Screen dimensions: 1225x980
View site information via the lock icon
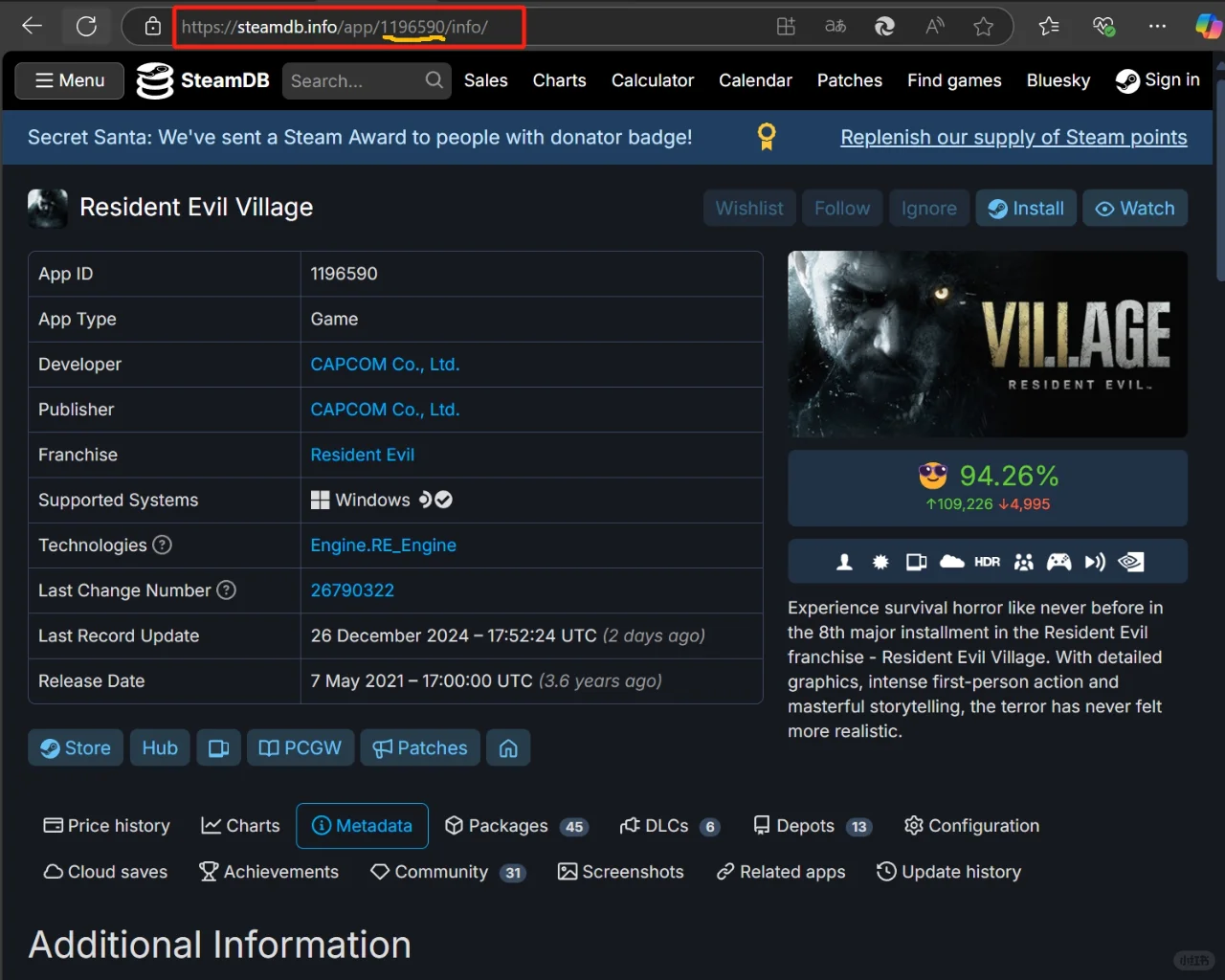(152, 27)
